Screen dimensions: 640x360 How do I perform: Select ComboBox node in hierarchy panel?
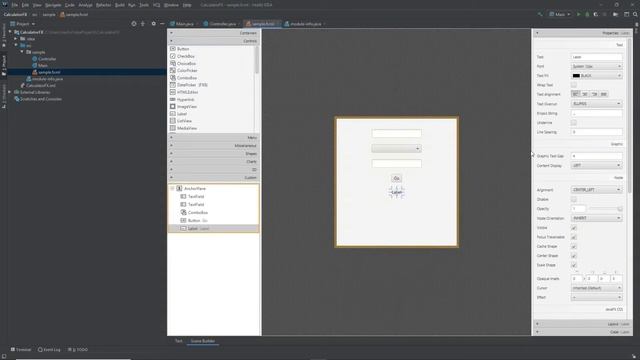pyautogui.click(x=198, y=213)
